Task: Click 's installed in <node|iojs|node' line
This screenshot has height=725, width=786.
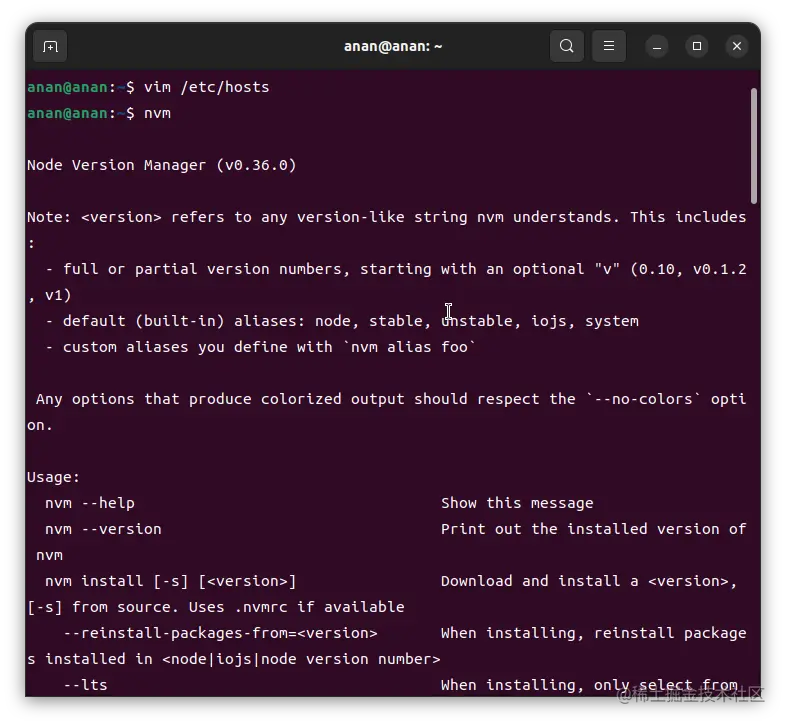Action: point(234,659)
